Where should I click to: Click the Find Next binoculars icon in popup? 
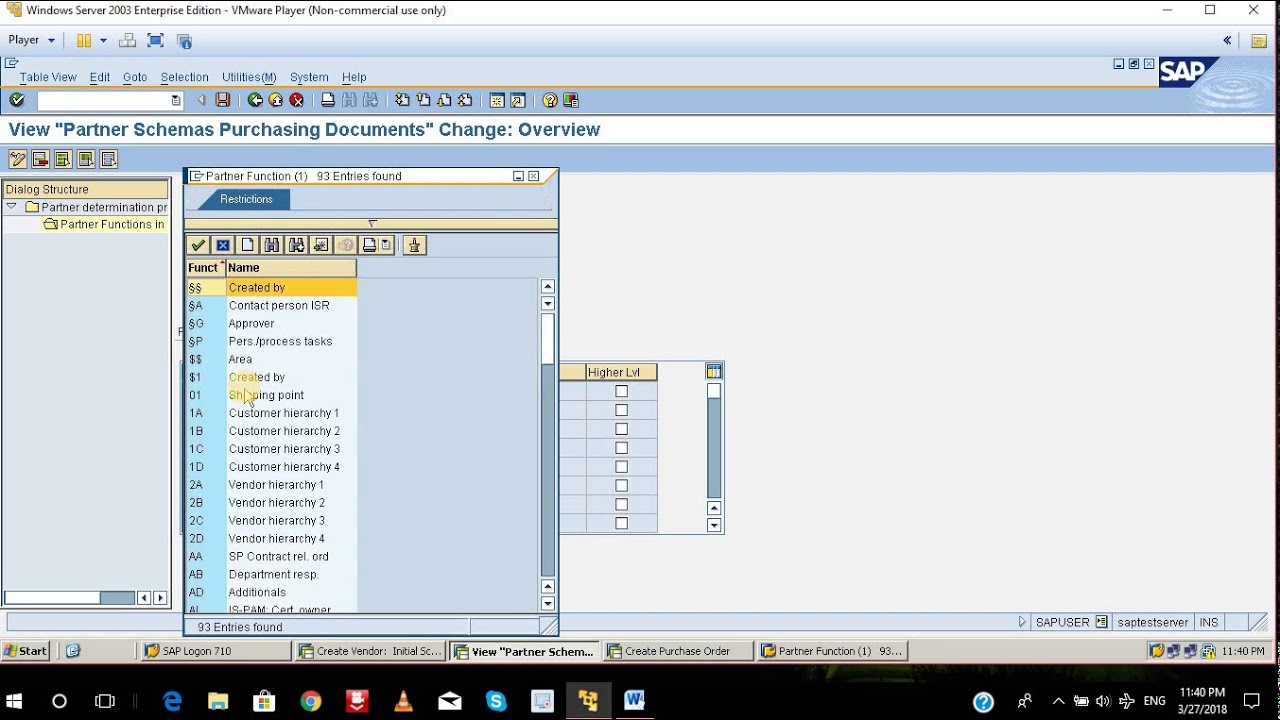296,245
